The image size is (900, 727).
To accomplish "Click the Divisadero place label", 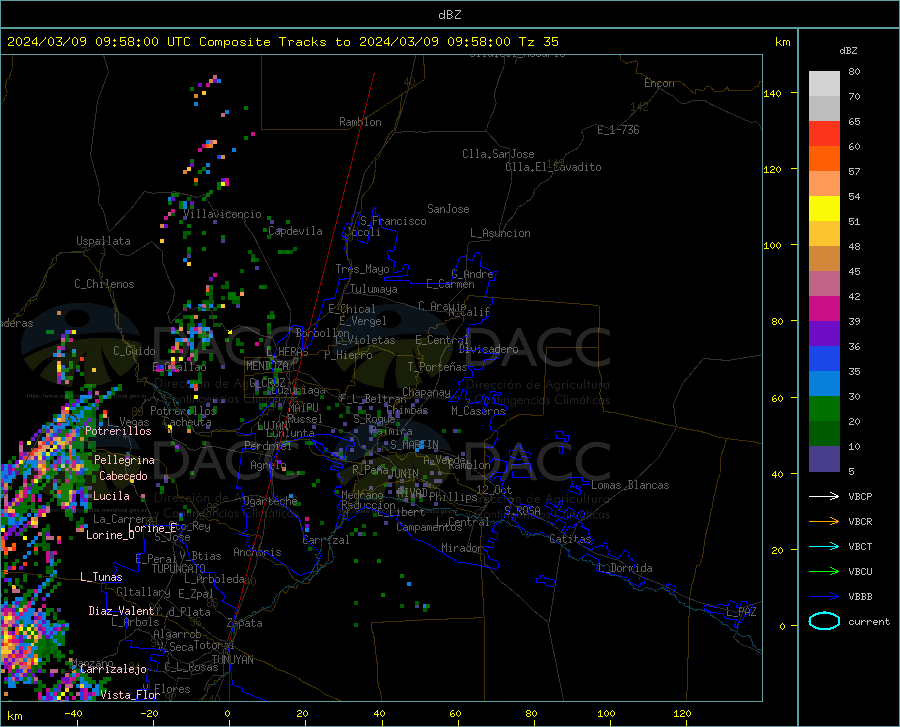I will coord(488,349).
